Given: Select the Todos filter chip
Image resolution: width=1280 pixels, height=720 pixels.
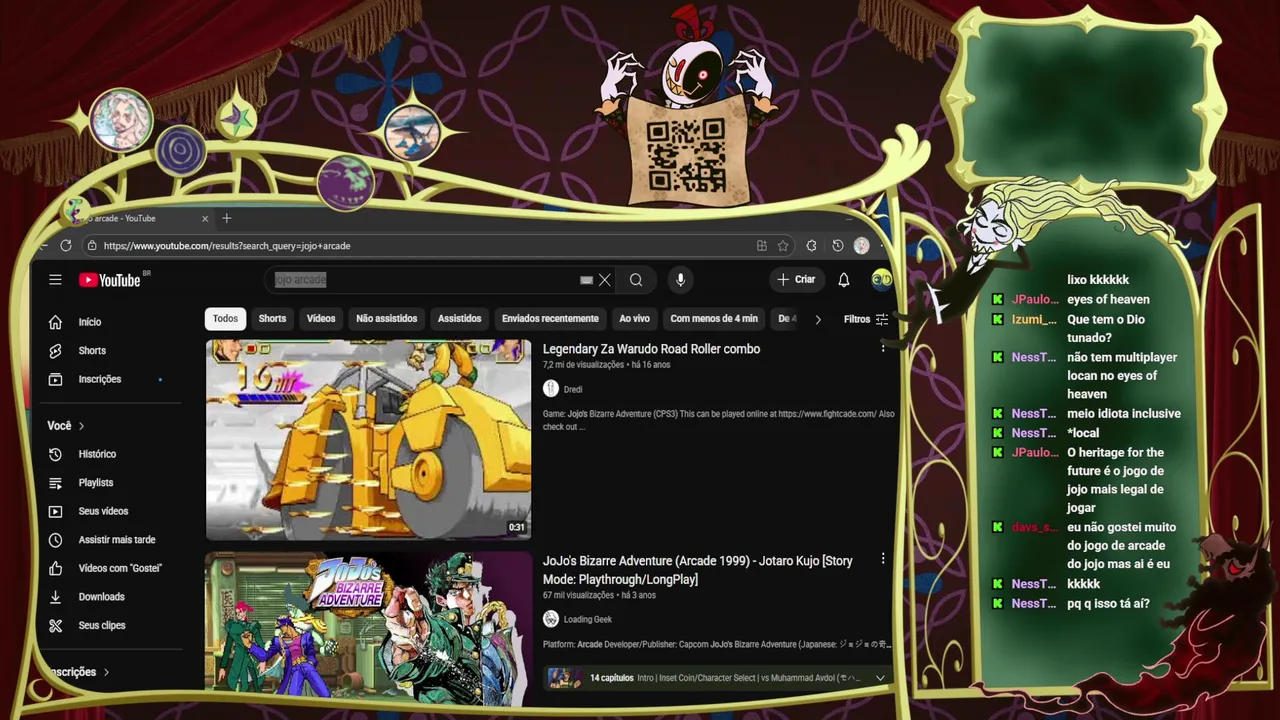Looking at the screenshot, I should [x=225, y=319].
